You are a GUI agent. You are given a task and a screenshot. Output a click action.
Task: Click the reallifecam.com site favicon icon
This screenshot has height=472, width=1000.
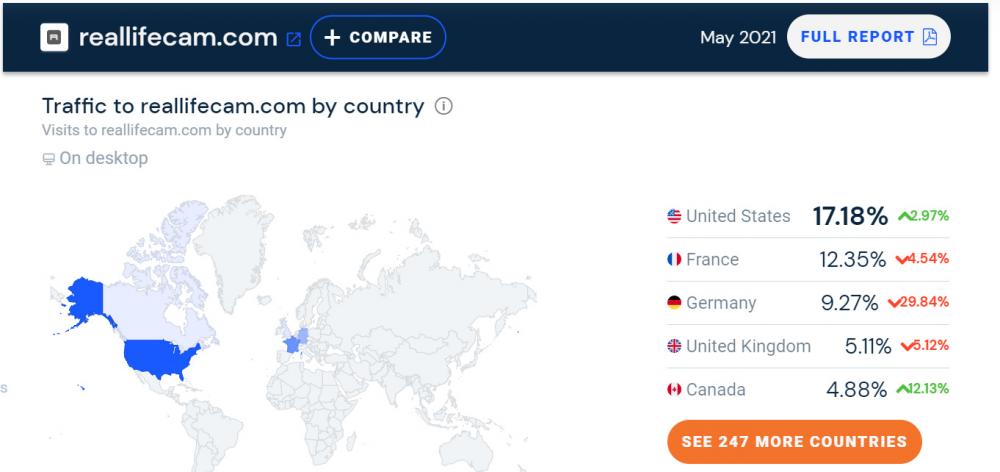[x=52, y=37]
